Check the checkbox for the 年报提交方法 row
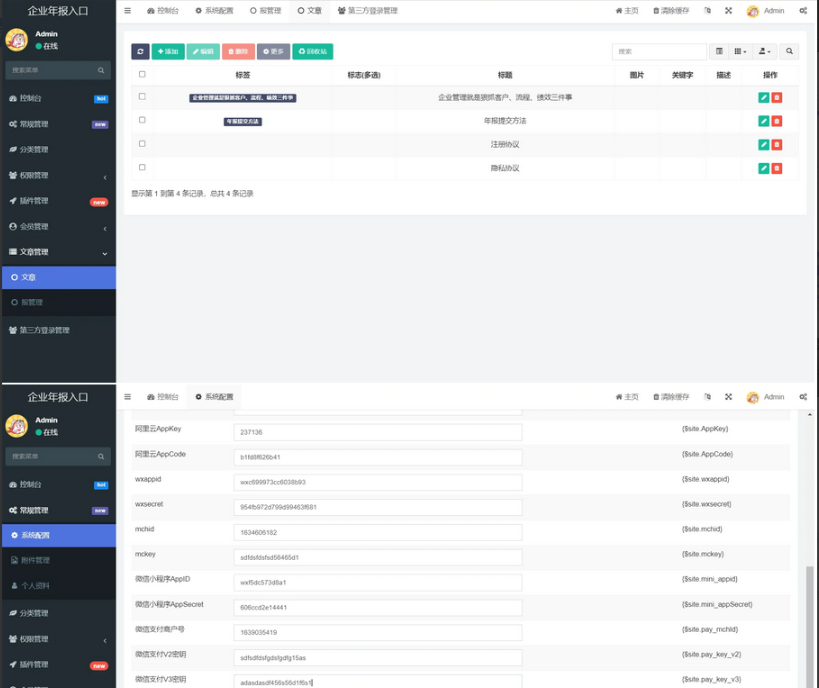 click(x=142, y=120)
